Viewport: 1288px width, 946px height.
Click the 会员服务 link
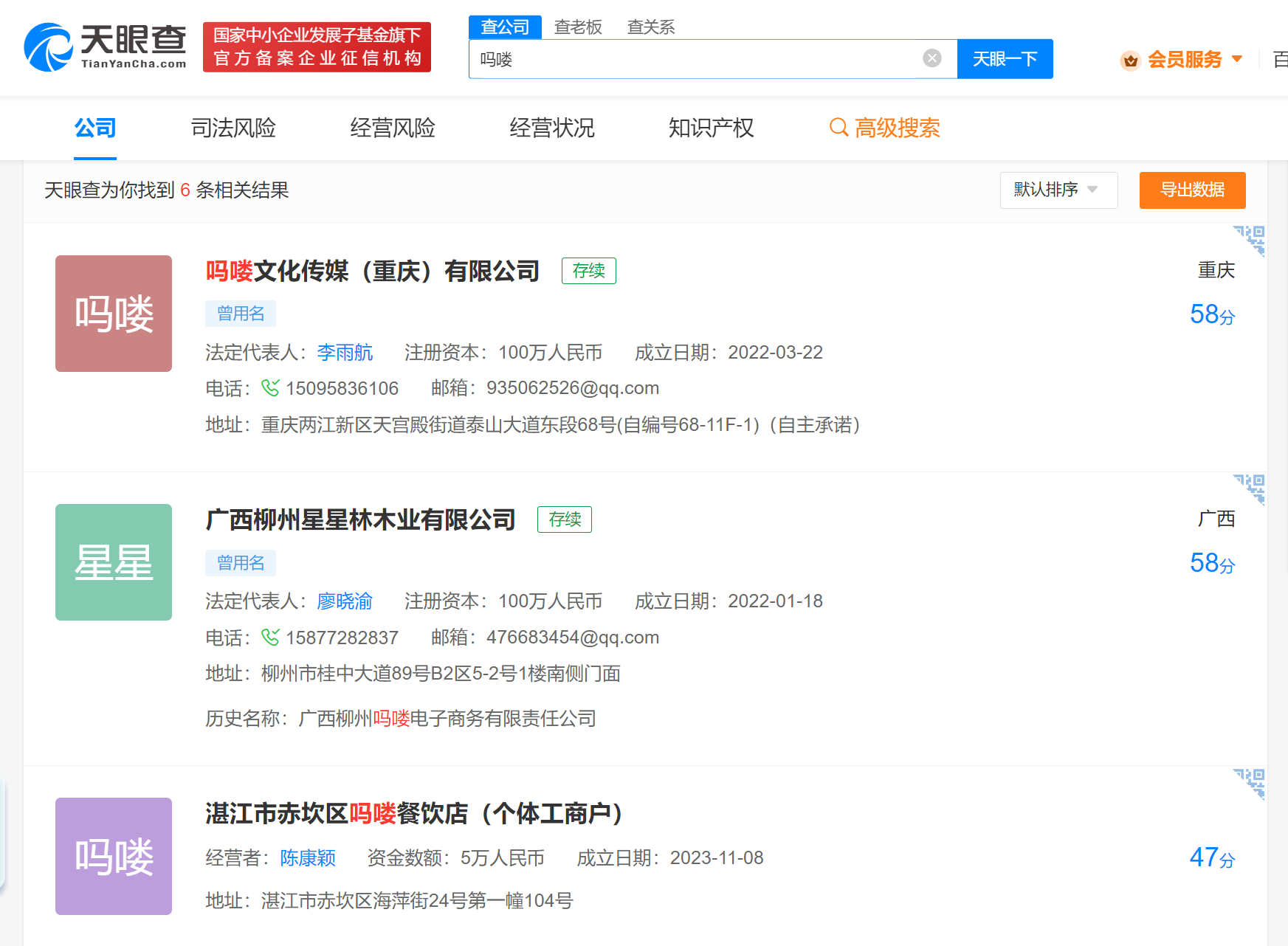coord(1185,60)
